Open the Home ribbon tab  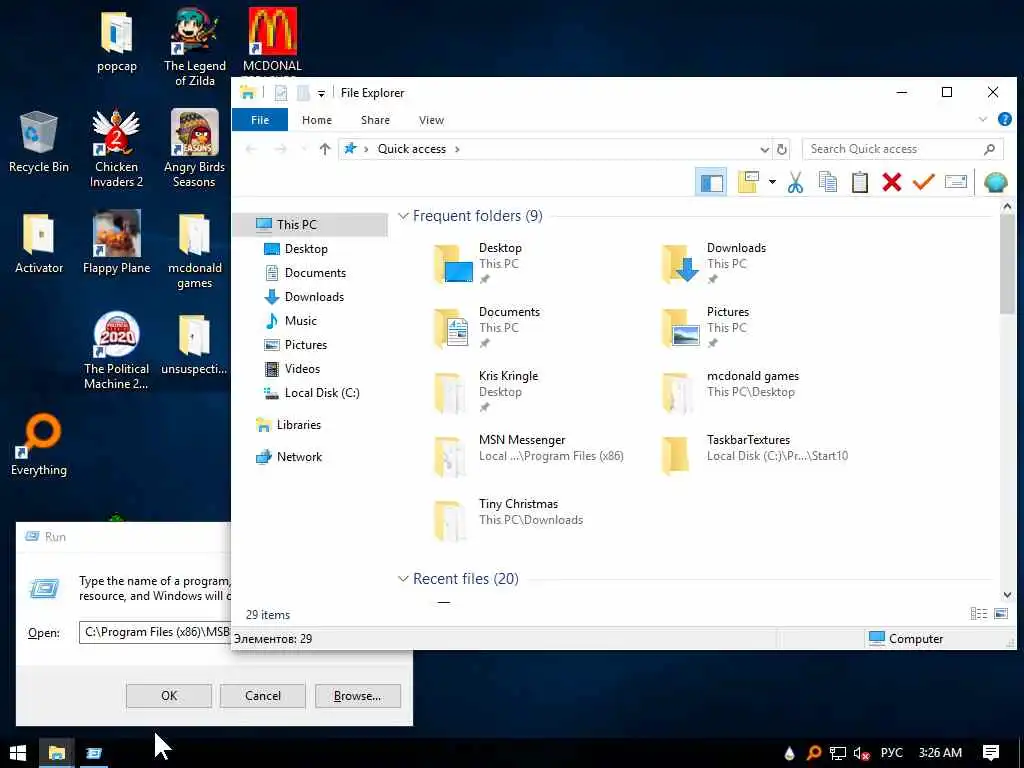317,120
